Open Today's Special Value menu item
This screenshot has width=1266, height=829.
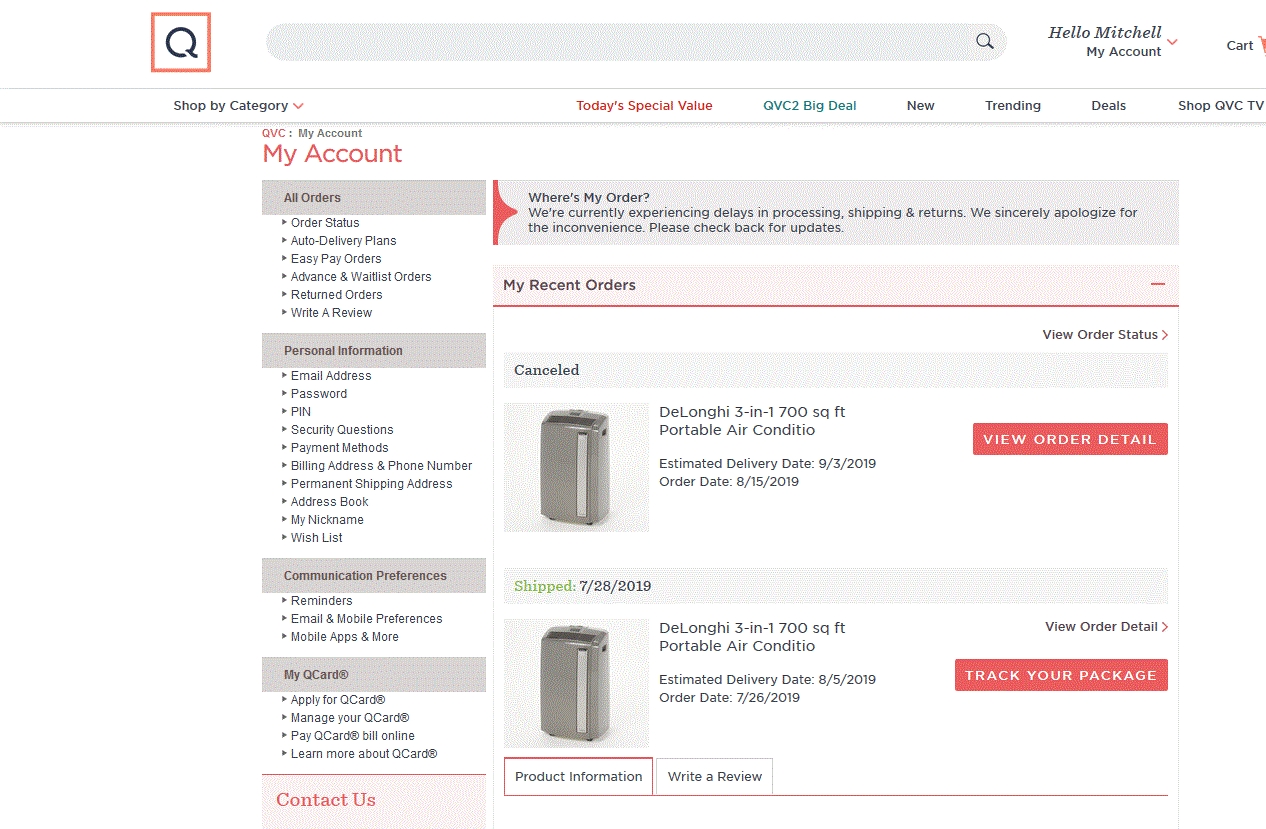(x=644, y=105)
